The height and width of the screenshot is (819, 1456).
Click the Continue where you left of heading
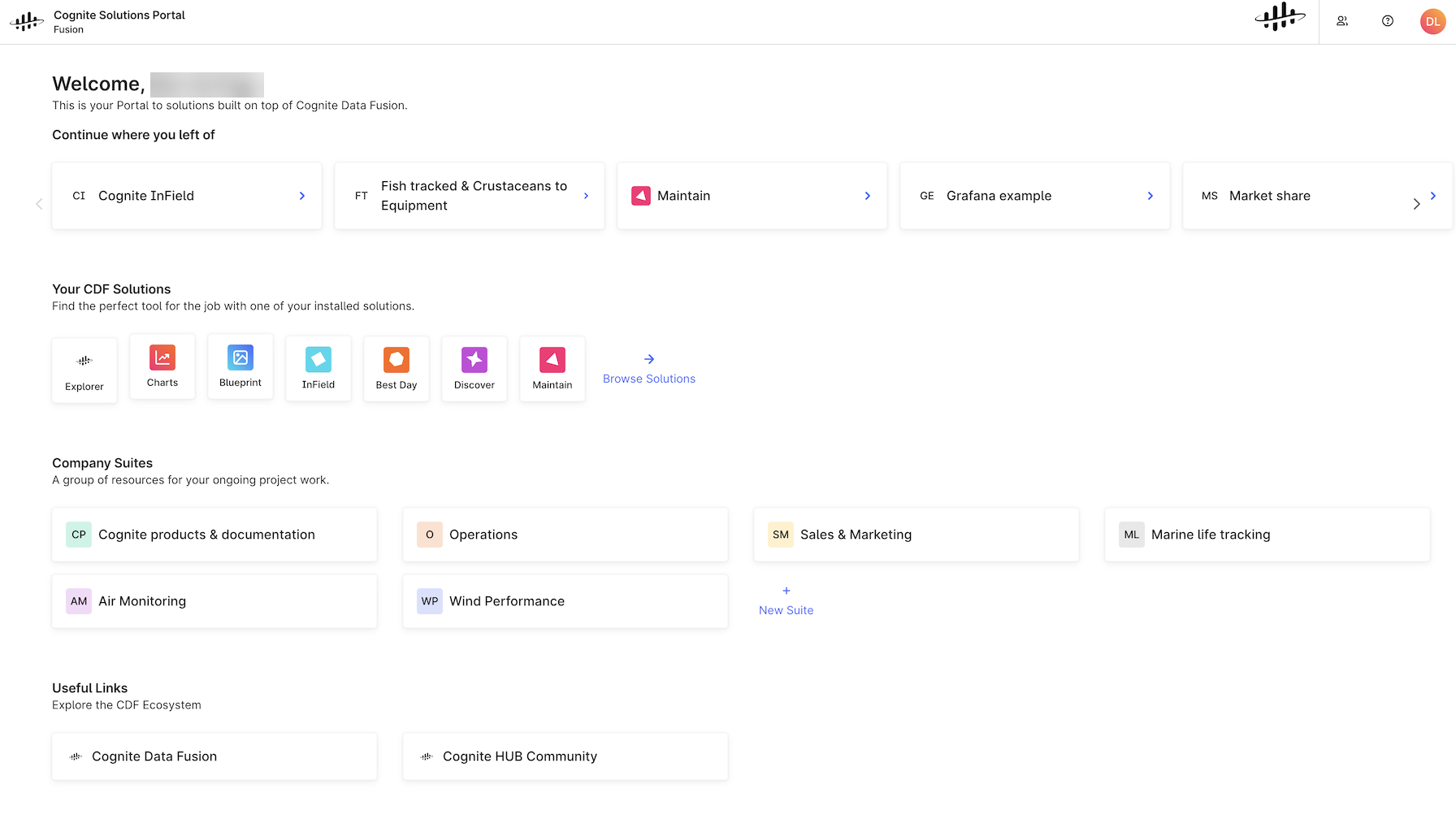(133, 135)
